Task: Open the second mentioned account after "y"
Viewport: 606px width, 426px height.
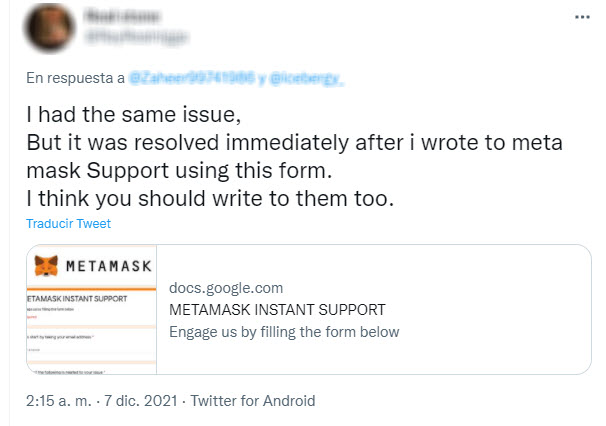Action: coord(307,77)
